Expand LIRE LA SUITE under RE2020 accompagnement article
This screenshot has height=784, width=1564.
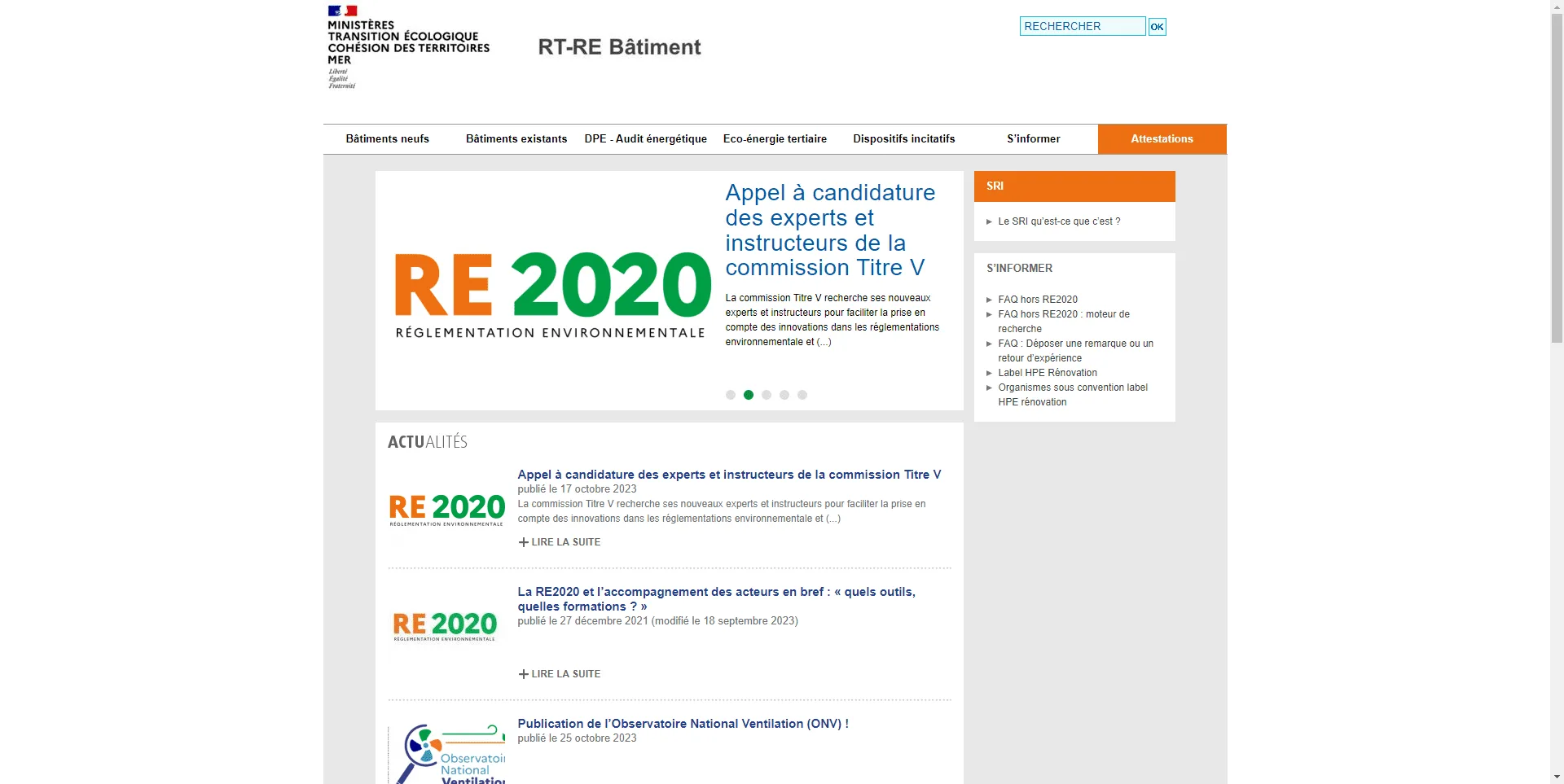pos(560,674)
